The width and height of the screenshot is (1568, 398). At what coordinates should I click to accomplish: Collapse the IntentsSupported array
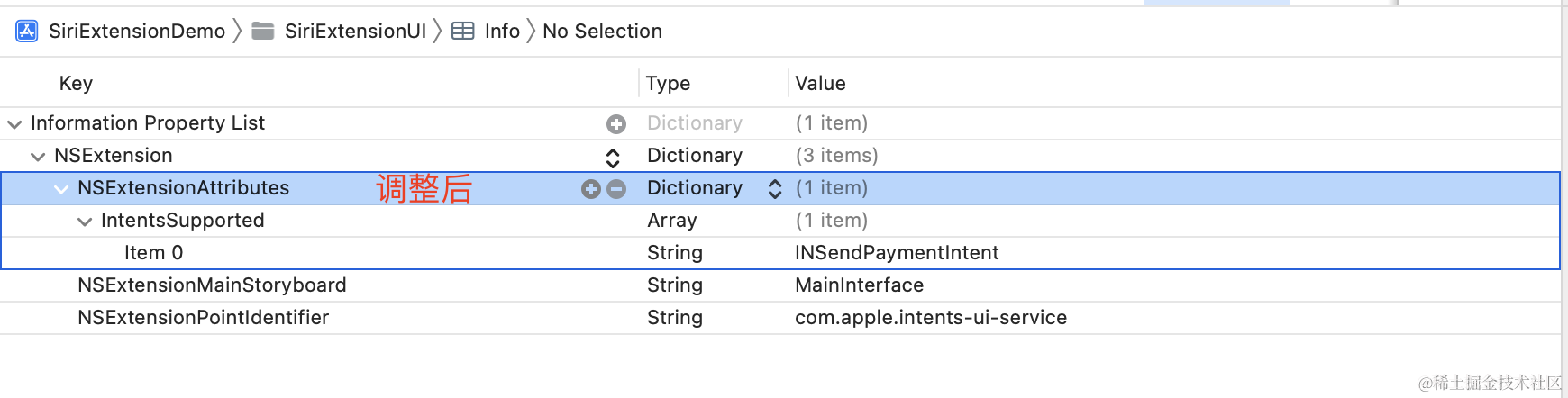(85, 222)
